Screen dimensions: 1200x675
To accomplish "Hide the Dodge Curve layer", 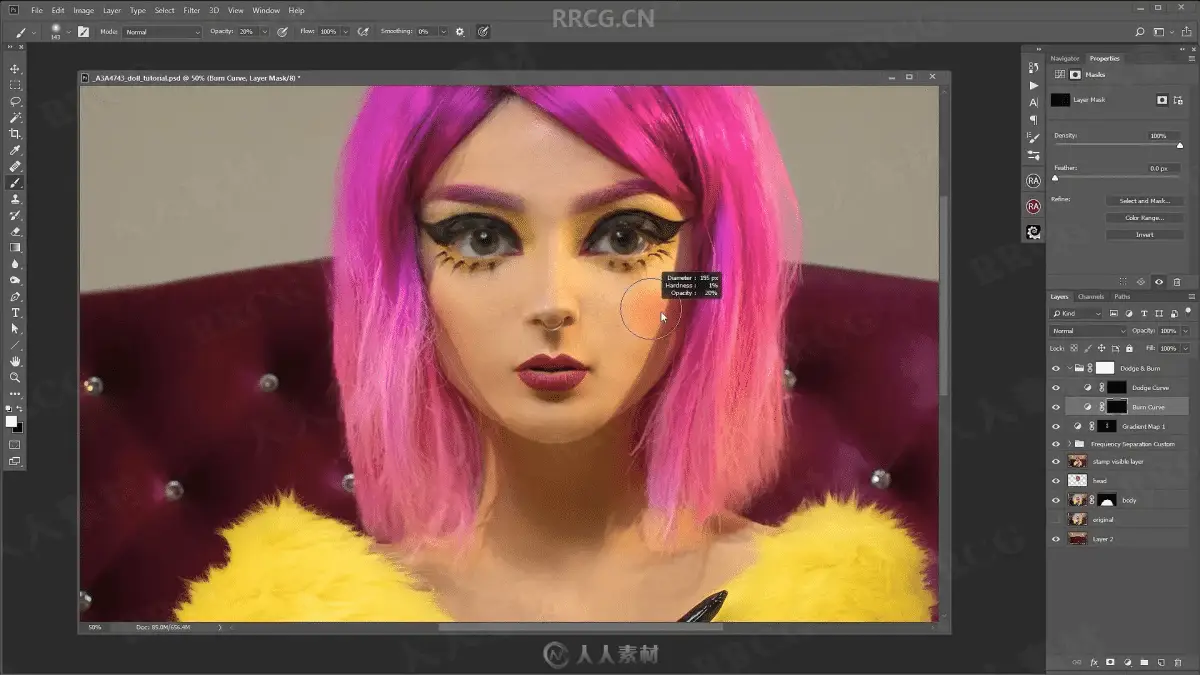I will (1055, 387).
